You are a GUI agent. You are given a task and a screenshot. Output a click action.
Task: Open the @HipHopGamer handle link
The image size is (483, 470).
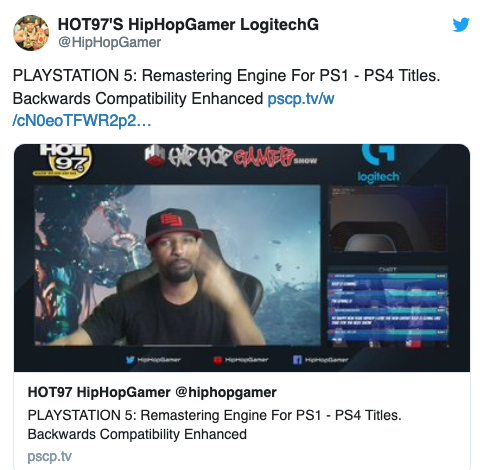[x=109, y=42]
